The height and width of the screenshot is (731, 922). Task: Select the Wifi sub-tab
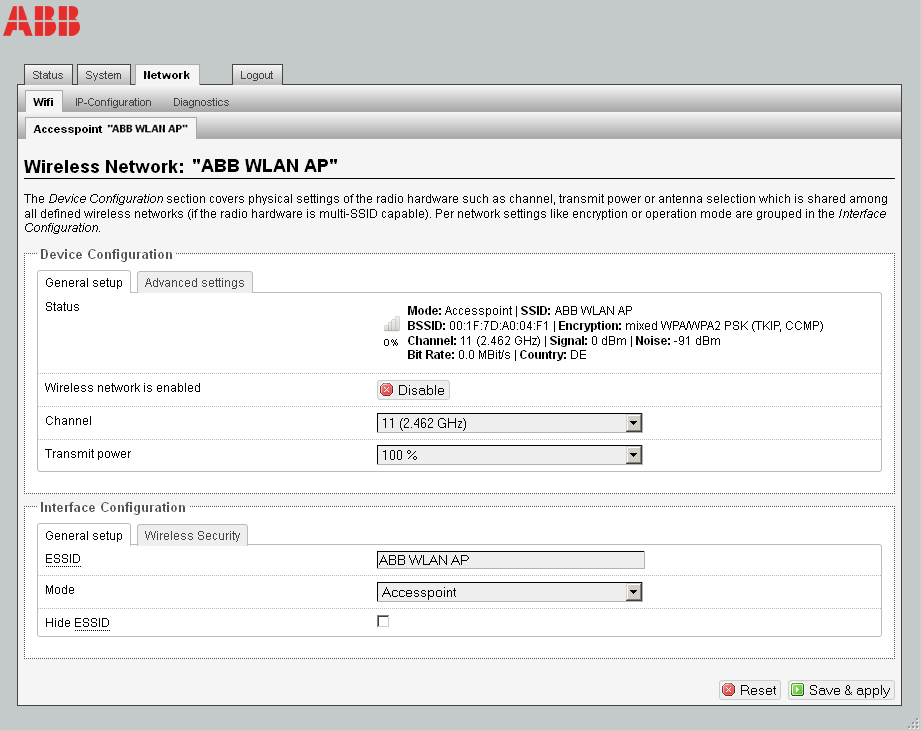44,102
